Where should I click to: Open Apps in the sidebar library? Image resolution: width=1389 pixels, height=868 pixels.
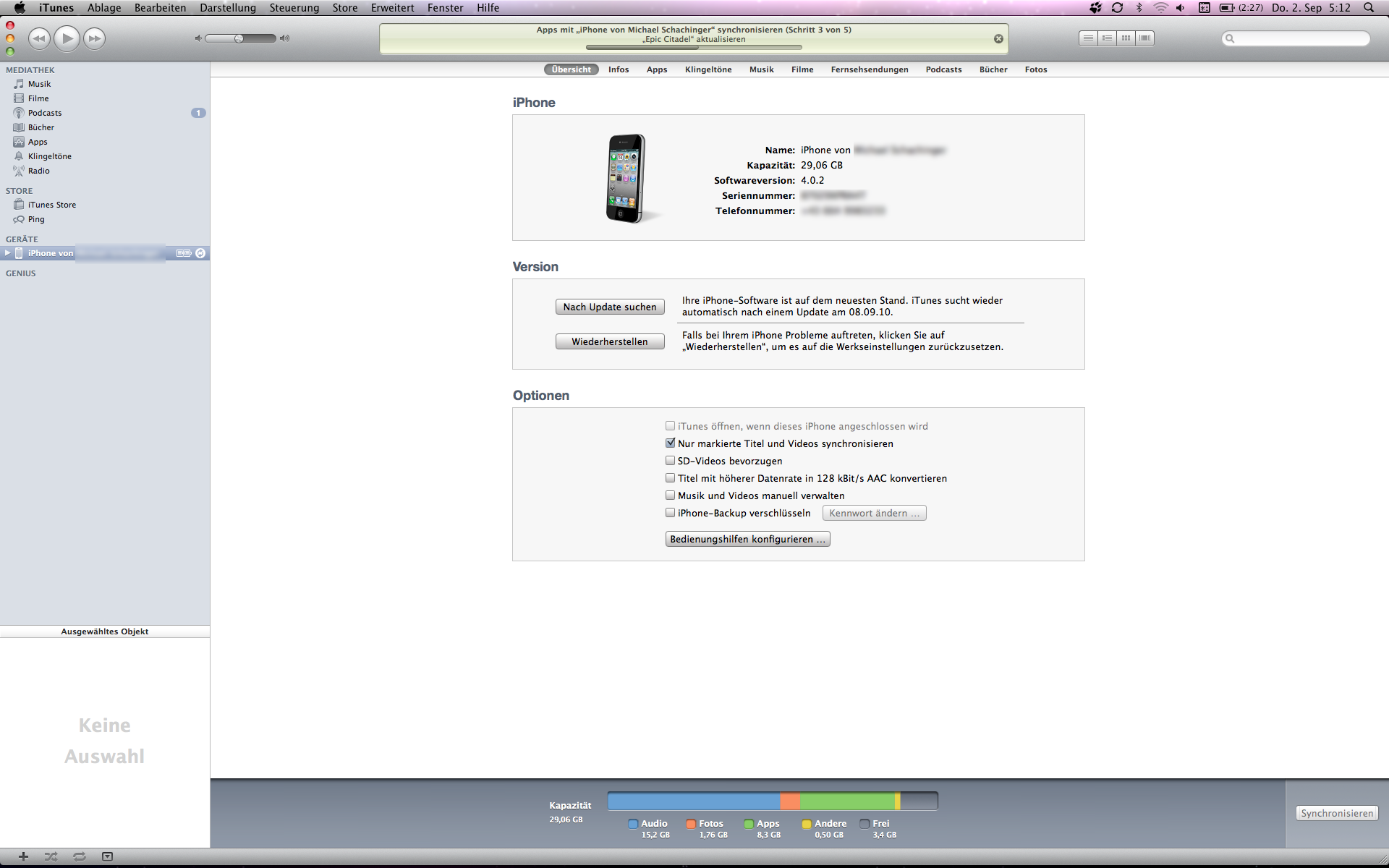(x=105, y=142)
